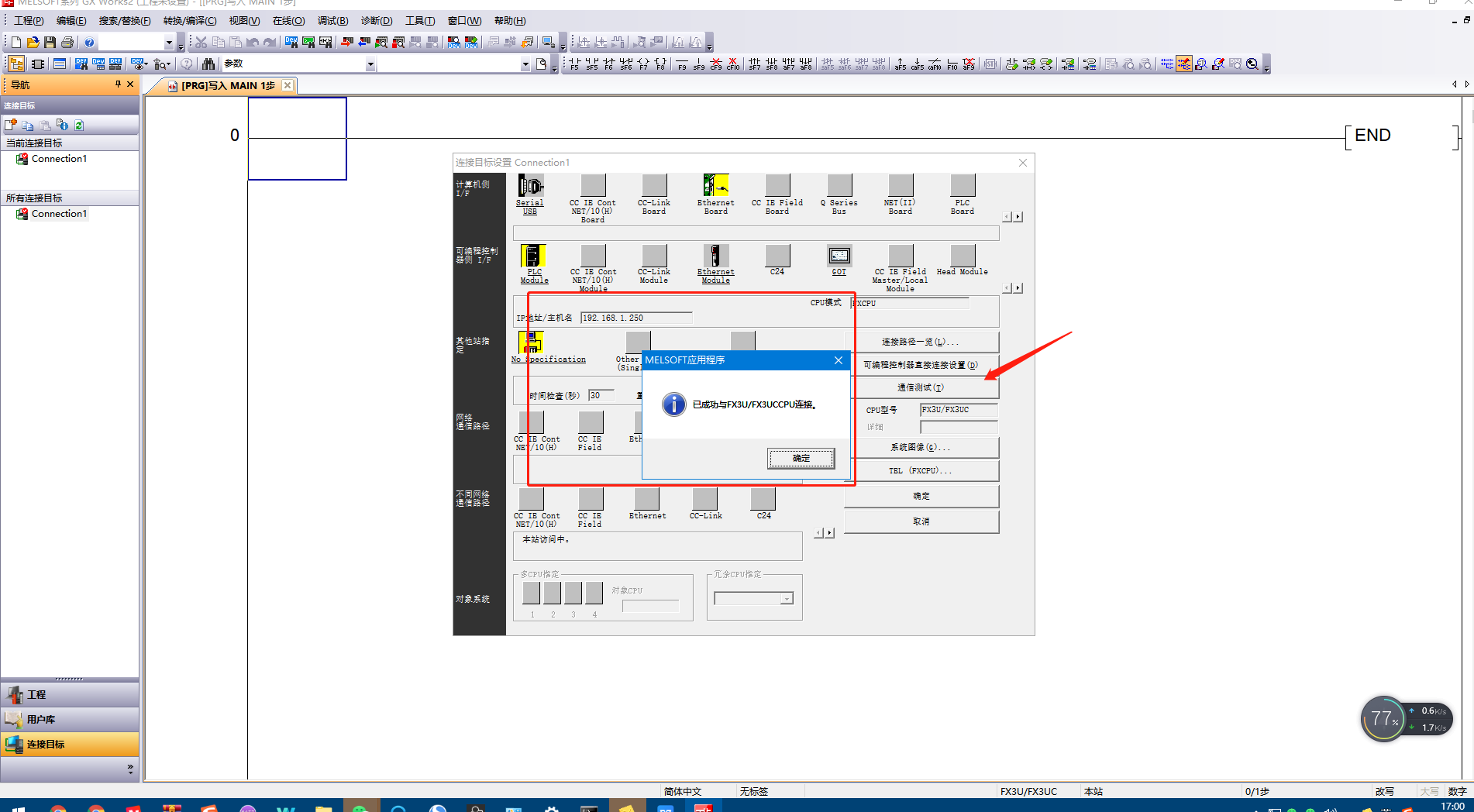Expand the navigation panel bottom chevron
Viewport: 1474px width, 812px height.
[130, 769]
